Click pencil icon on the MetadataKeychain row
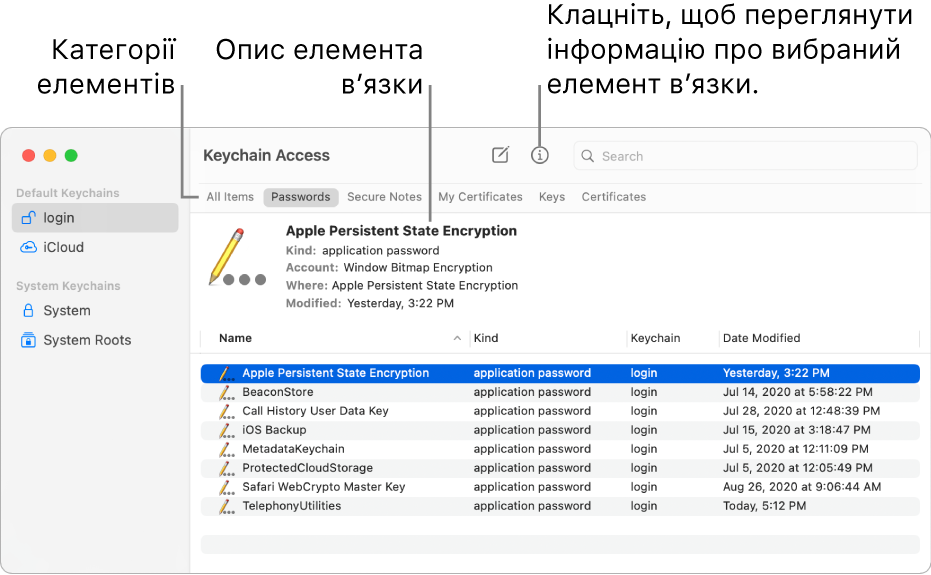931x575 pixels. tap(226, 449)
